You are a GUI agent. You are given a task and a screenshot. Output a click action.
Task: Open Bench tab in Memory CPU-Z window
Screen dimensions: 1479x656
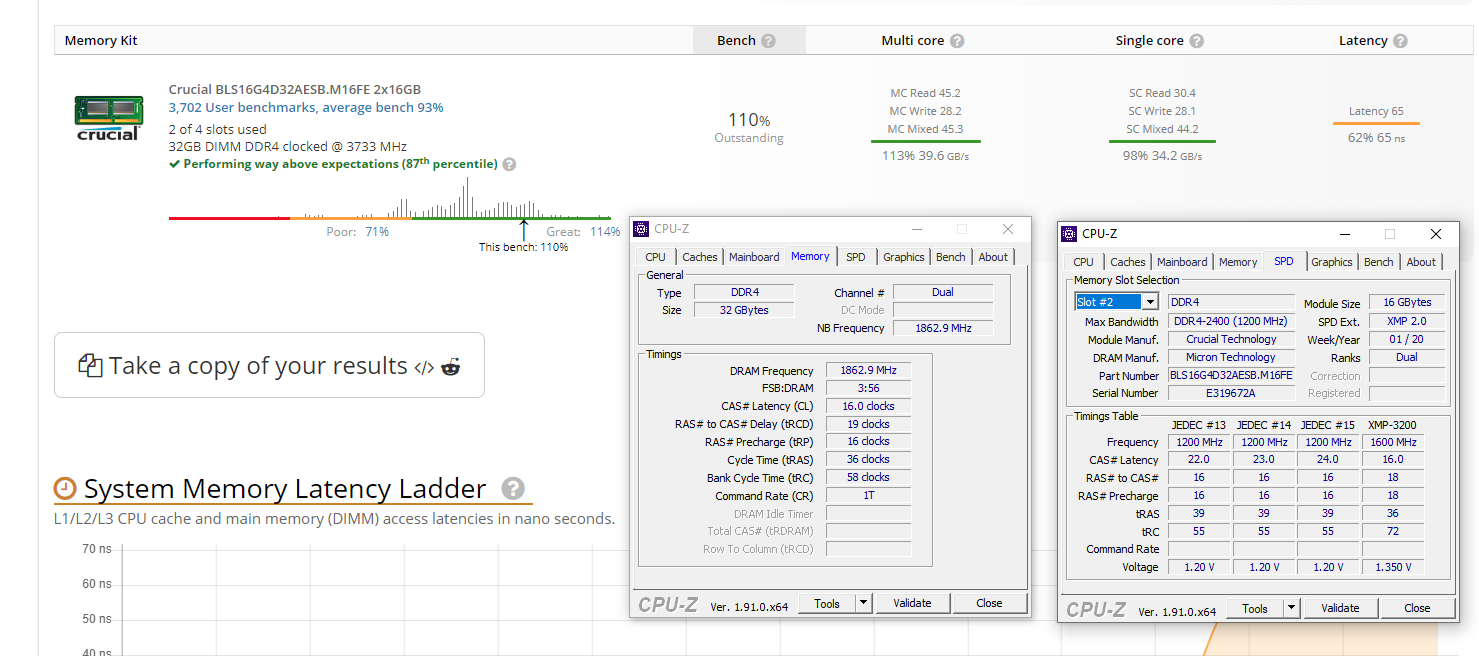coord(951,257)
